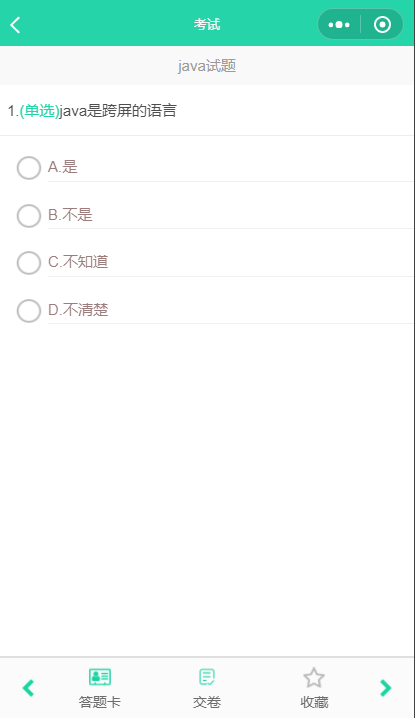The height and width of the screenshot is (718, 415).
Task: Go back using the header arrow
Action: (x=15, y=25)
